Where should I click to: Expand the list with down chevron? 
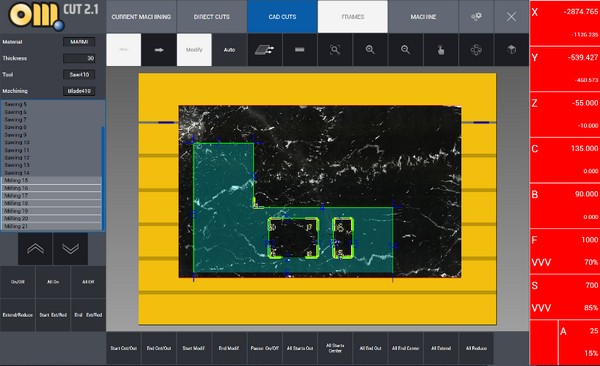click(x=70, y=249)
